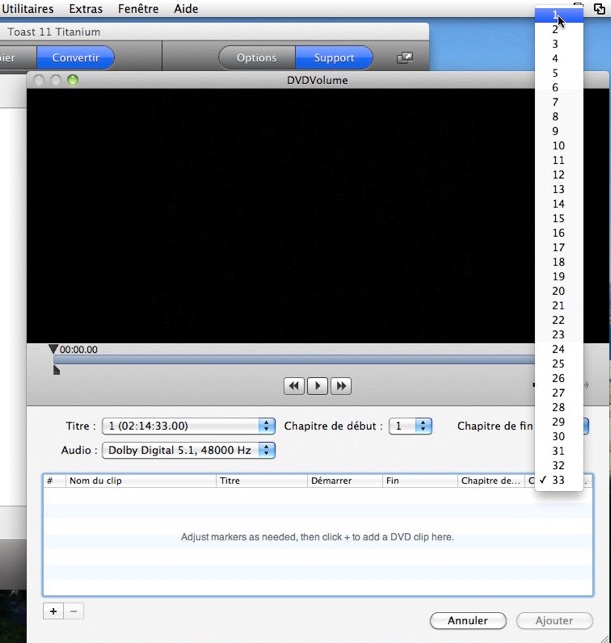Select chapter 20 in the popup list
611x643 pixels.
tap(559, 291)
